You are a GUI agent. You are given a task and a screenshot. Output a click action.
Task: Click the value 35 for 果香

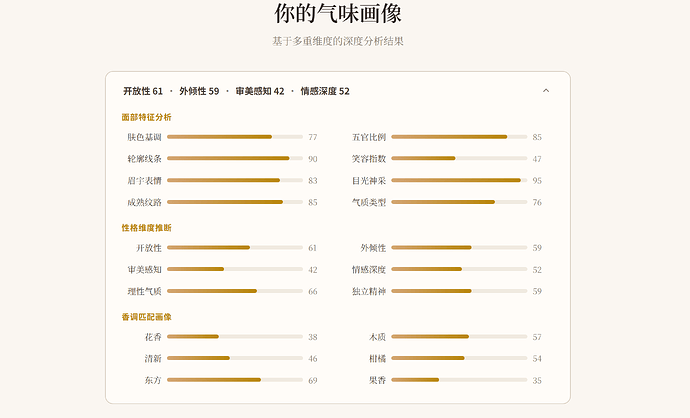pyautogui.click(x=537, y=380)
